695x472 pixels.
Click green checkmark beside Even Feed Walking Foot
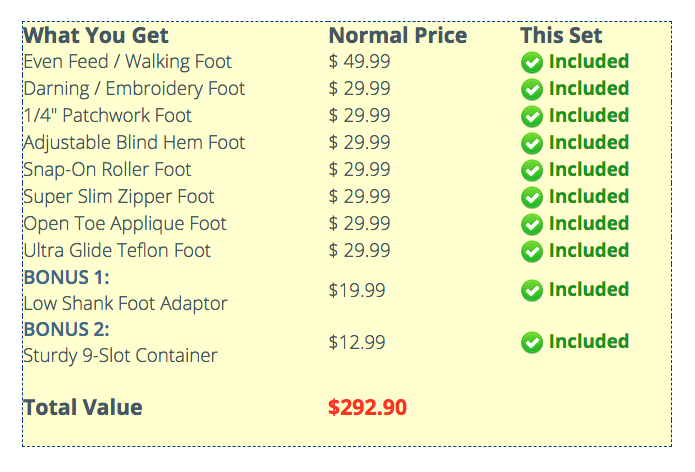[x=532, y=62]
